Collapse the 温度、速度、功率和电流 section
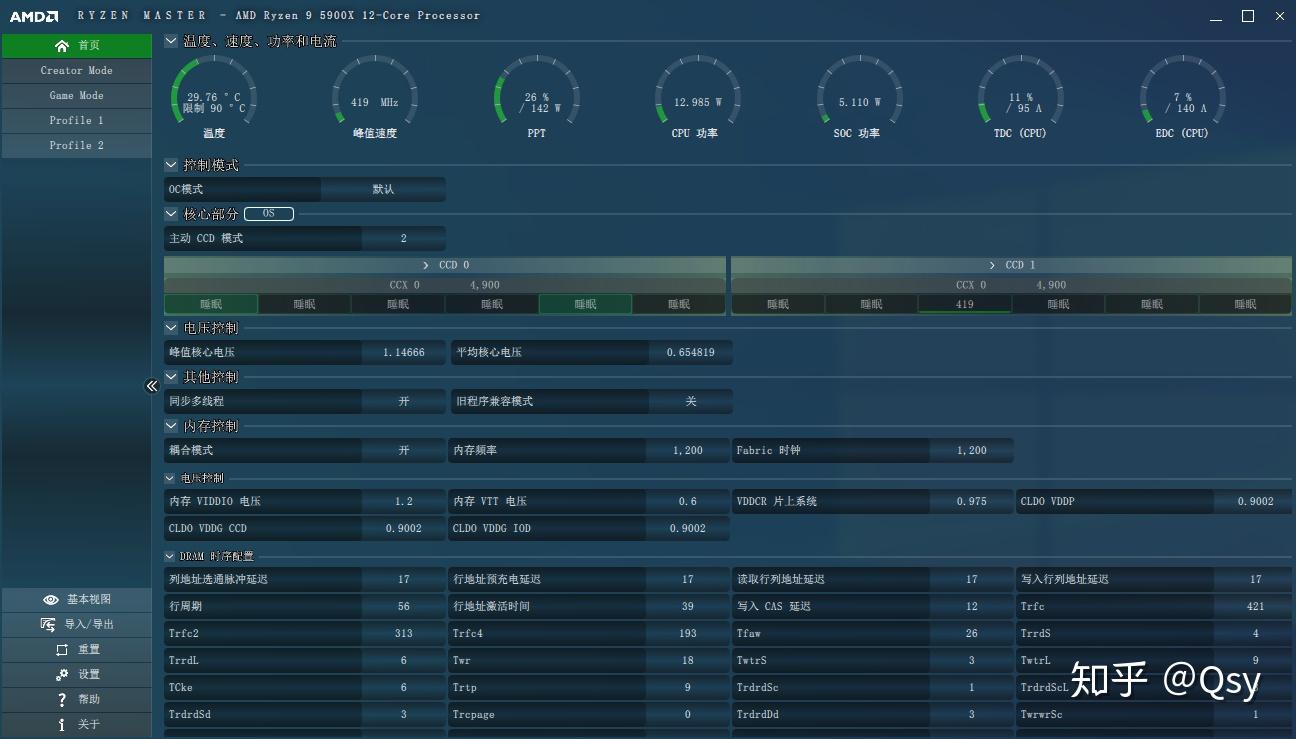Image resolution: width=1296 pixels, height=739 pixels. pos(171,41)
